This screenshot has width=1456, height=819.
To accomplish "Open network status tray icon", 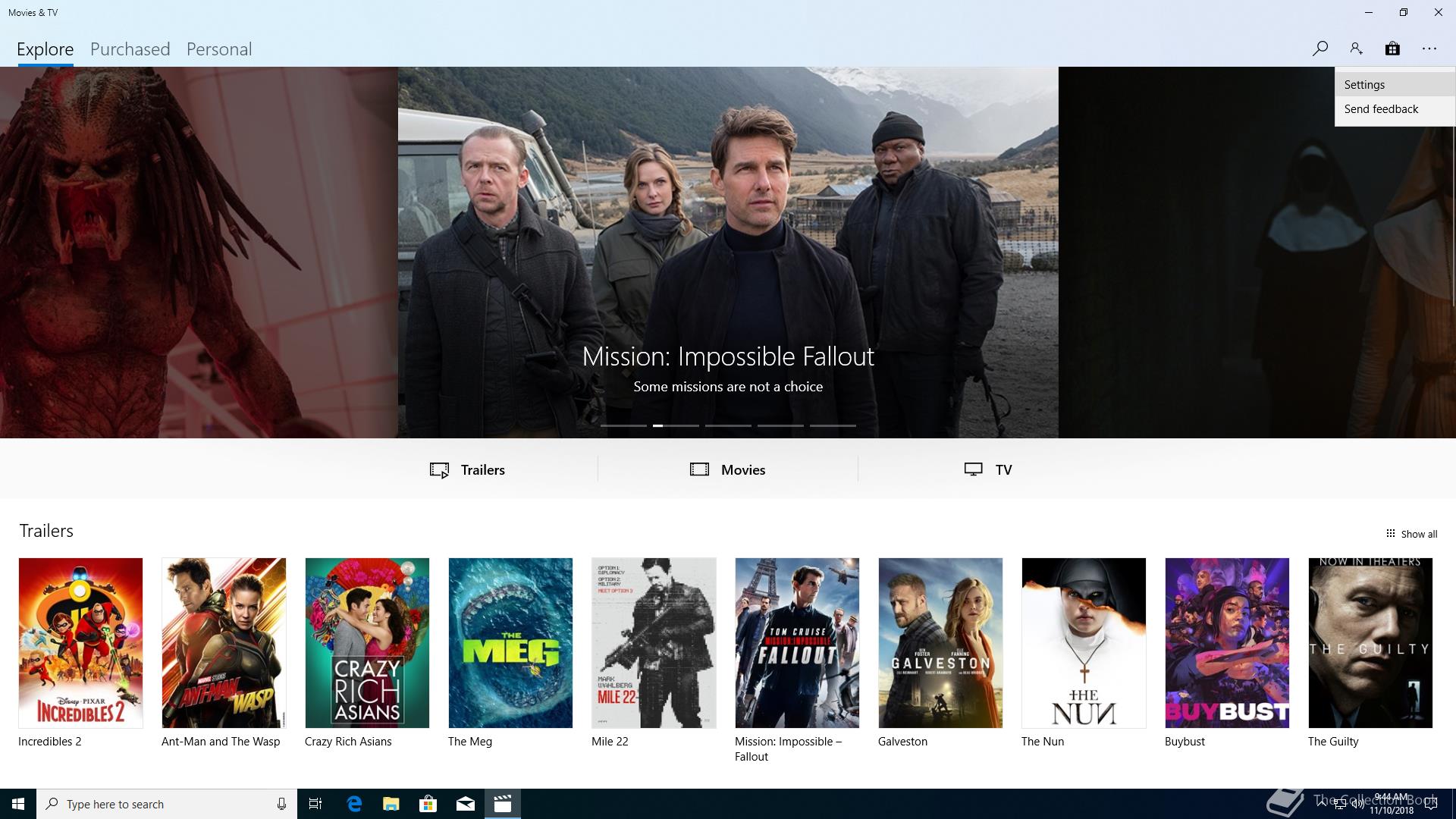I will pyautogui.click(x=1341, y=804).
